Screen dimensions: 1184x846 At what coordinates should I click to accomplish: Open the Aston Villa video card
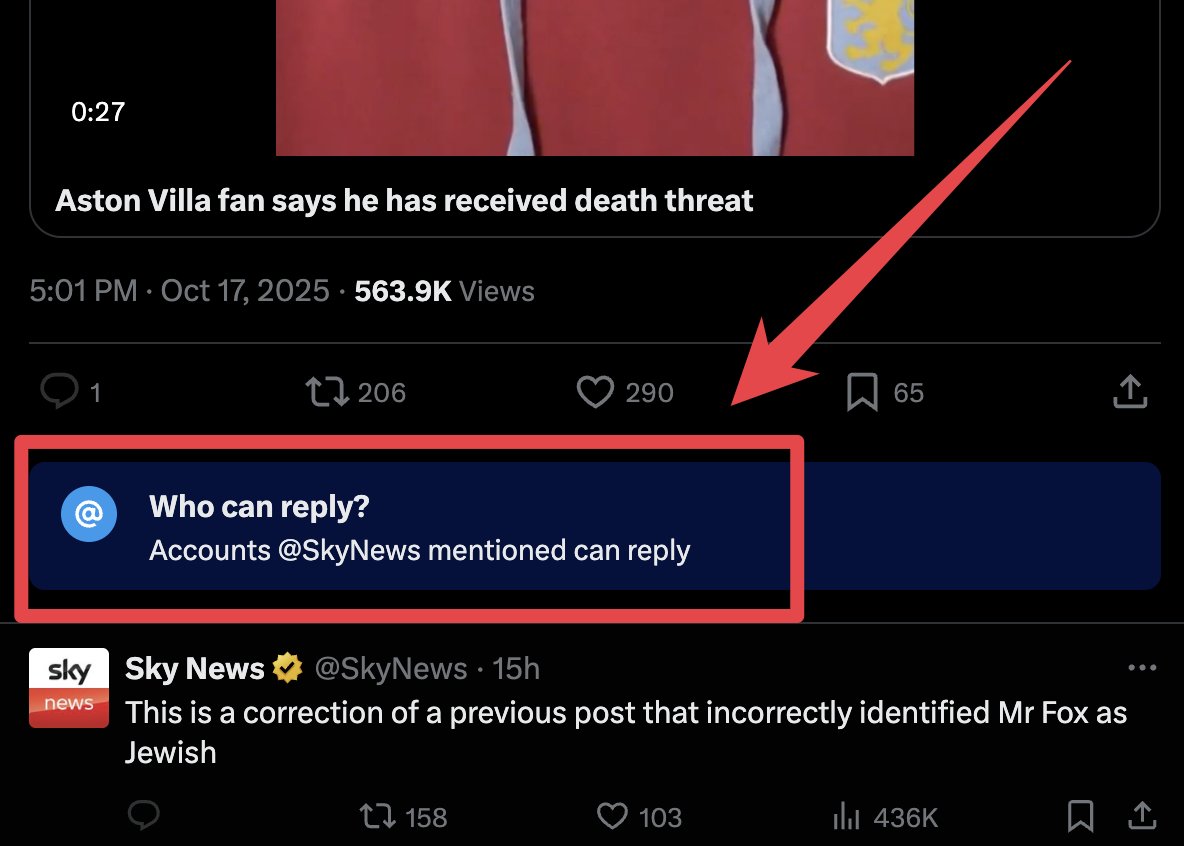tap(594, 113)
